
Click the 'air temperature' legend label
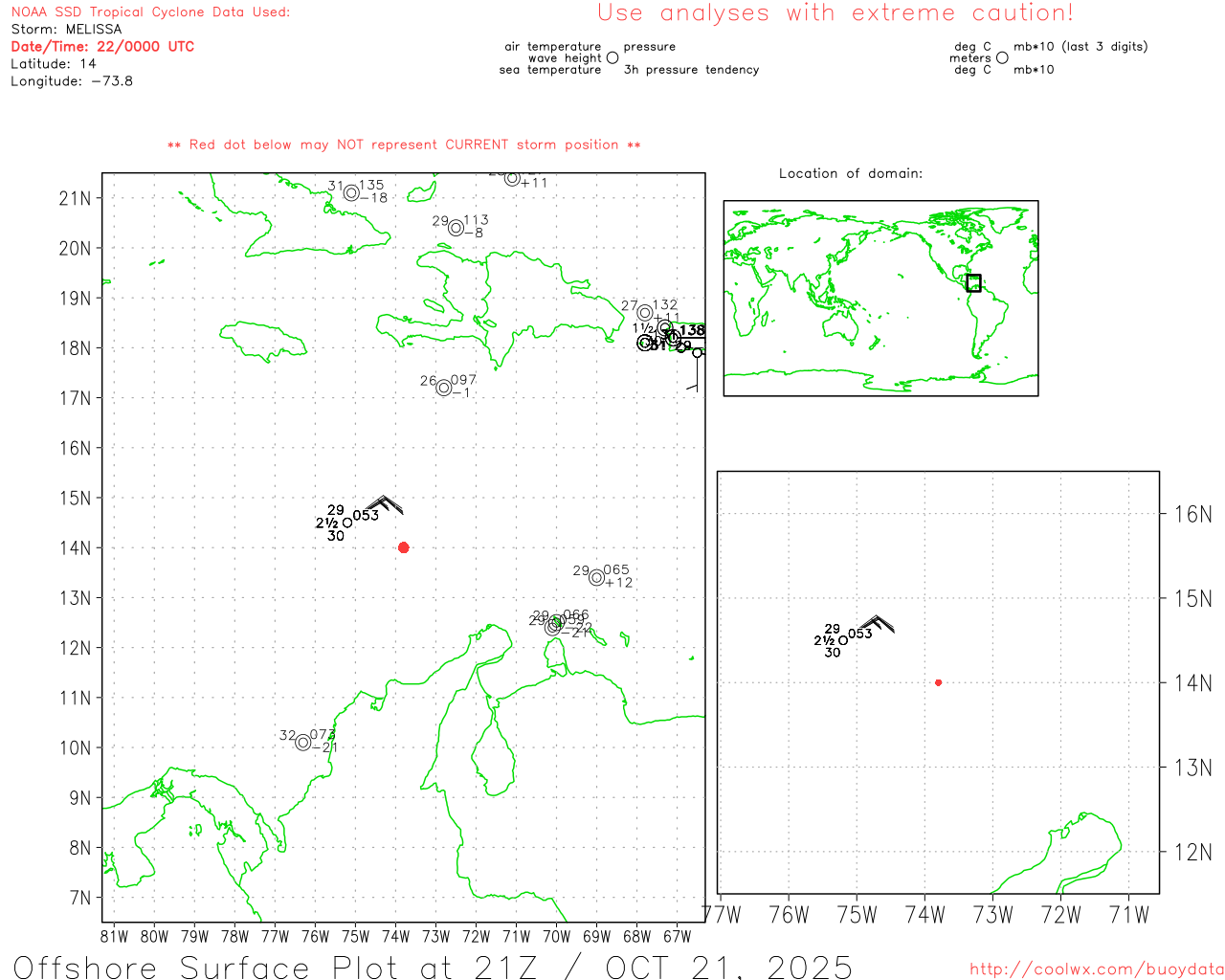tap(553, 47)
